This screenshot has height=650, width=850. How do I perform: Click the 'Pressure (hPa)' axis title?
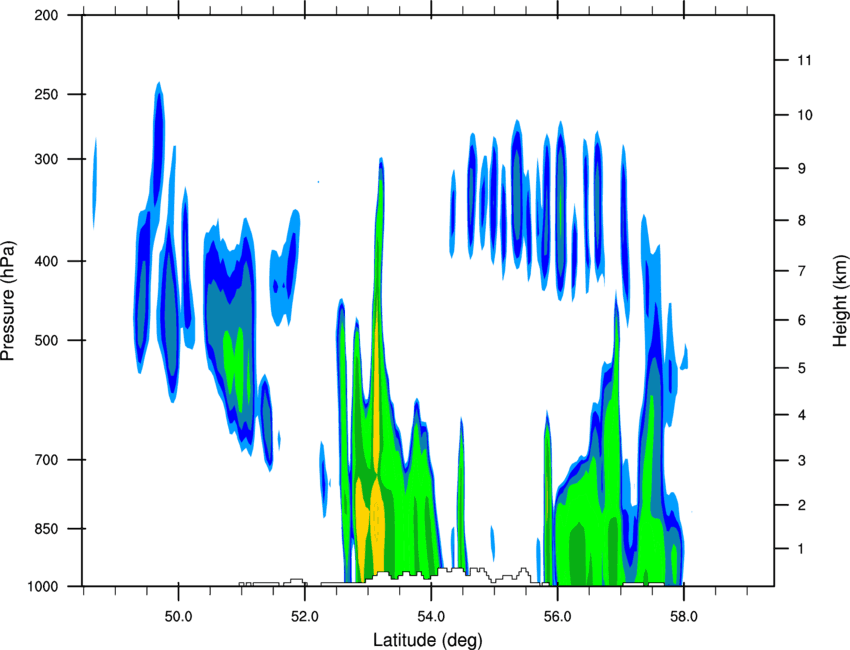click(x=8, y=301)
